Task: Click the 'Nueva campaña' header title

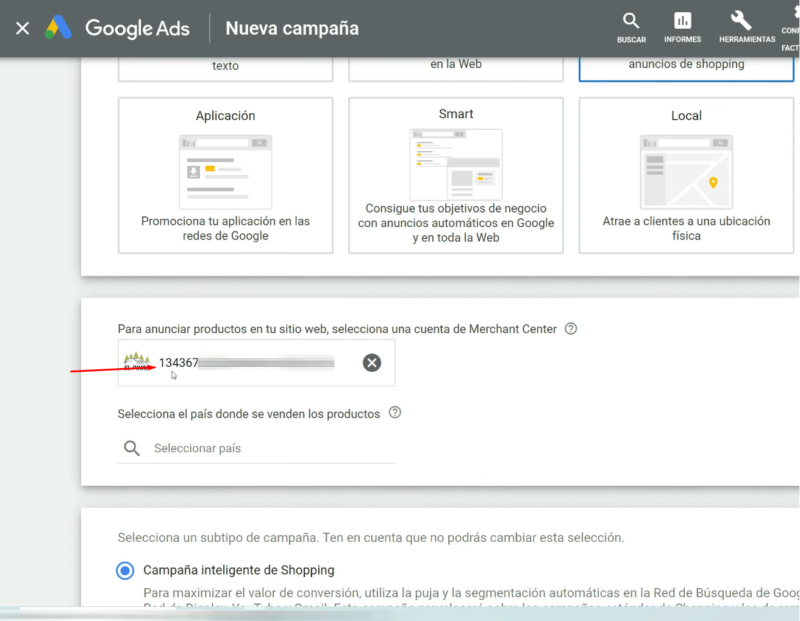Action: (292, 29)
